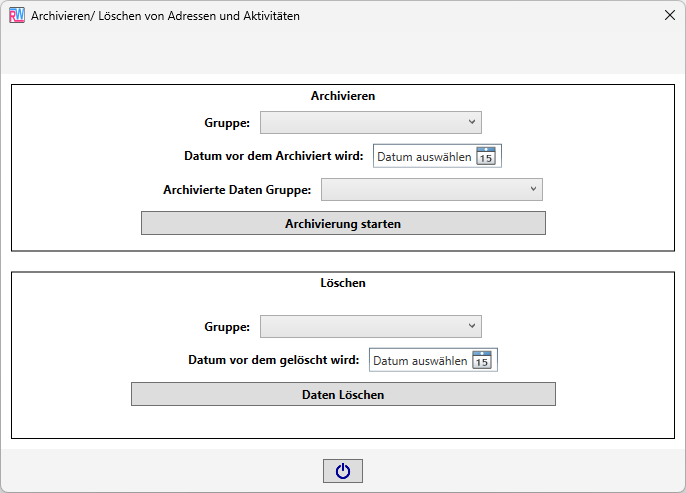Open calendar icon for archive date
This screenshot has height=493, width=686.
486,156
